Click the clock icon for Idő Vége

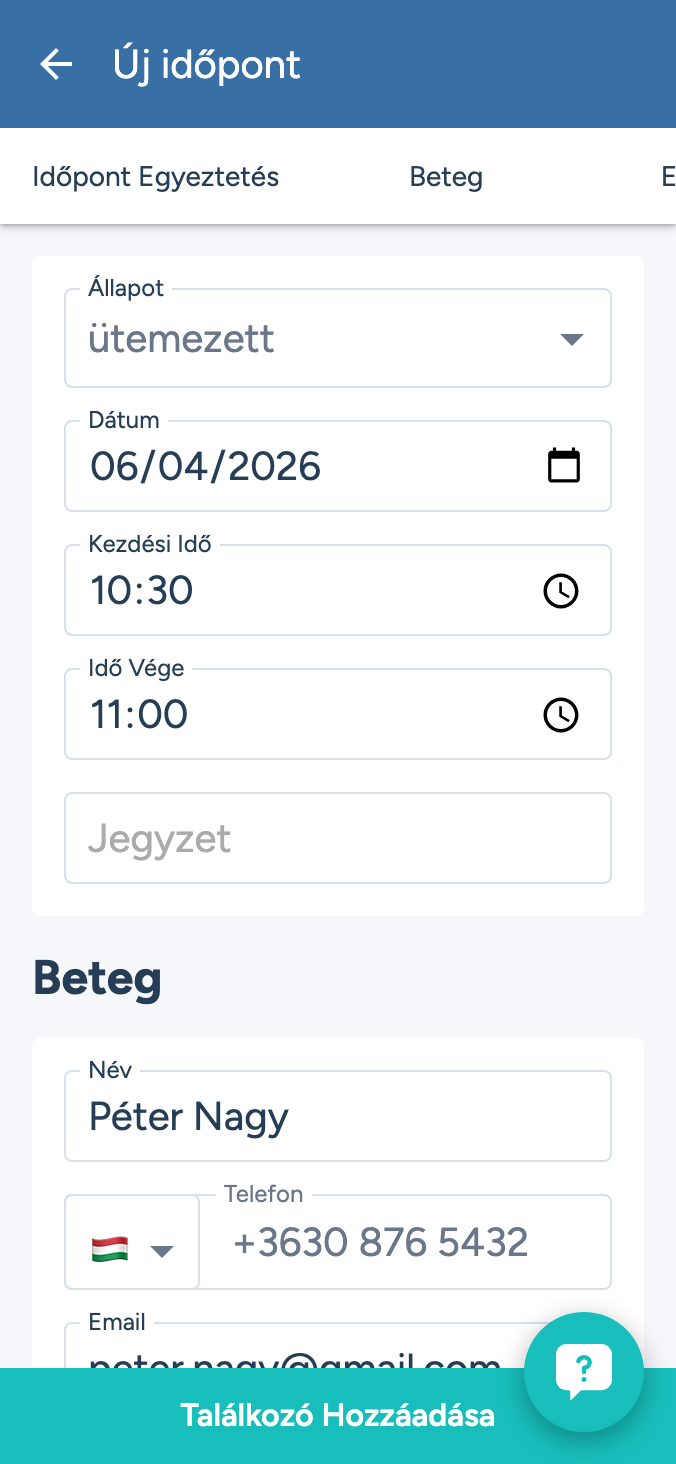pyautogui.click(x=560, y=715)
